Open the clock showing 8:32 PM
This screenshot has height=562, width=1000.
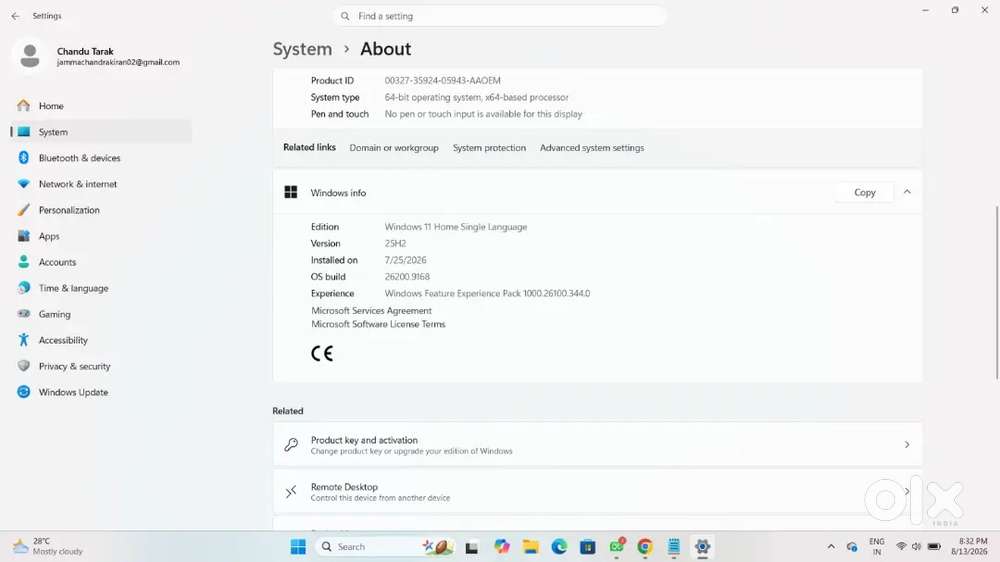click(969, 547)
